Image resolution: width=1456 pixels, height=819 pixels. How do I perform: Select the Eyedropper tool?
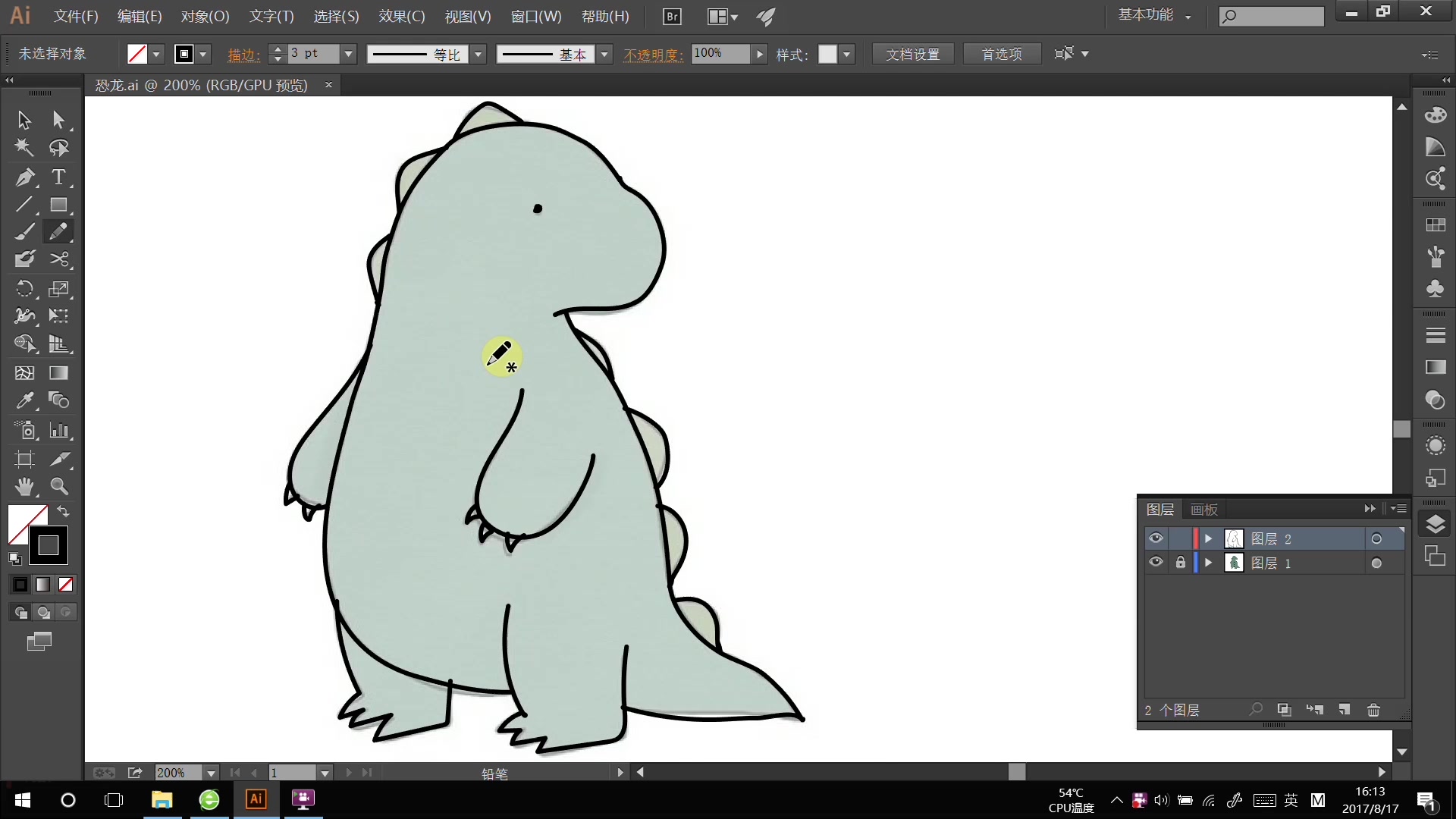tap(25, 401)
